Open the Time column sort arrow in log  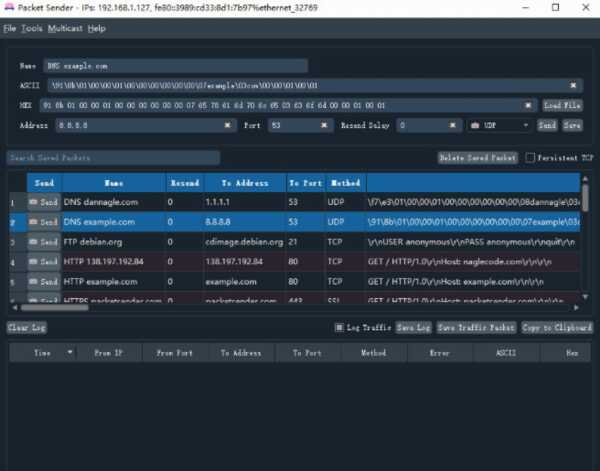[69, 353]
